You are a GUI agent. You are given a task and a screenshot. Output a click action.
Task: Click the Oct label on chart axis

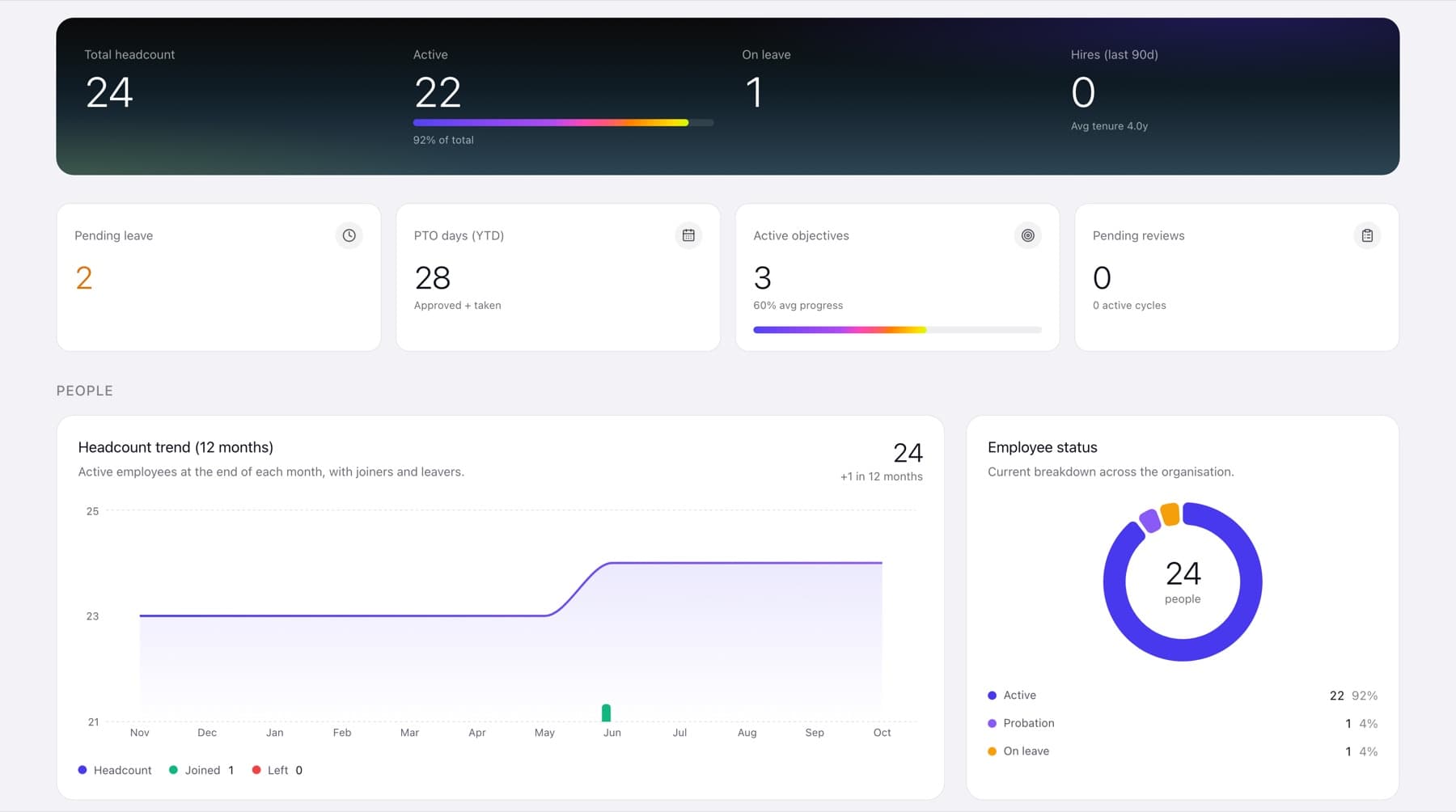coord(882,733)
